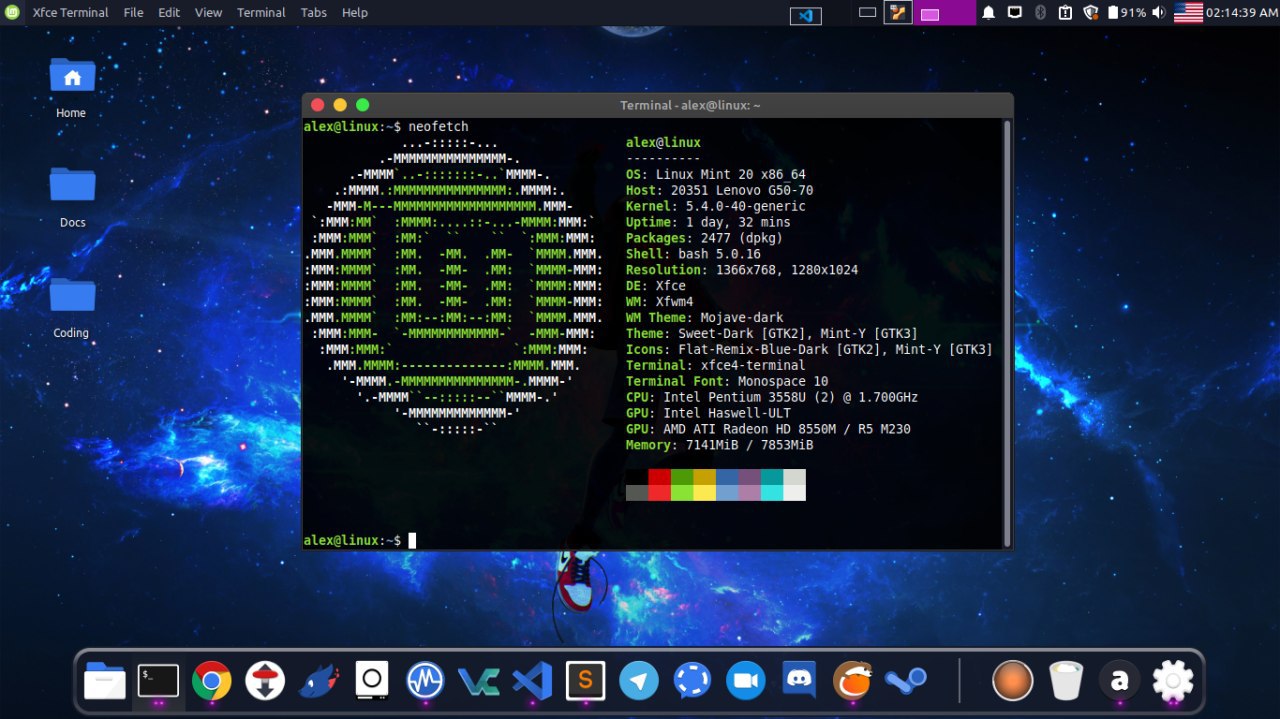
Task: Open the update manager shield icon
Action: pyautogui.click(x=1091, y=12)
